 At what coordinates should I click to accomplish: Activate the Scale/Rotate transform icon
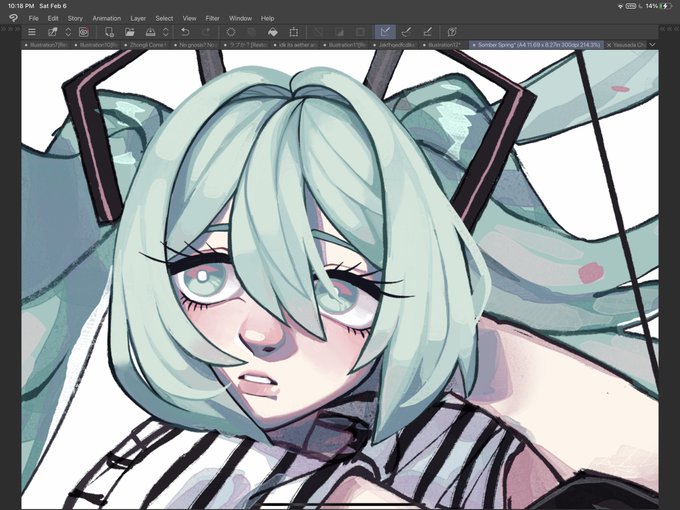(294, 32)
